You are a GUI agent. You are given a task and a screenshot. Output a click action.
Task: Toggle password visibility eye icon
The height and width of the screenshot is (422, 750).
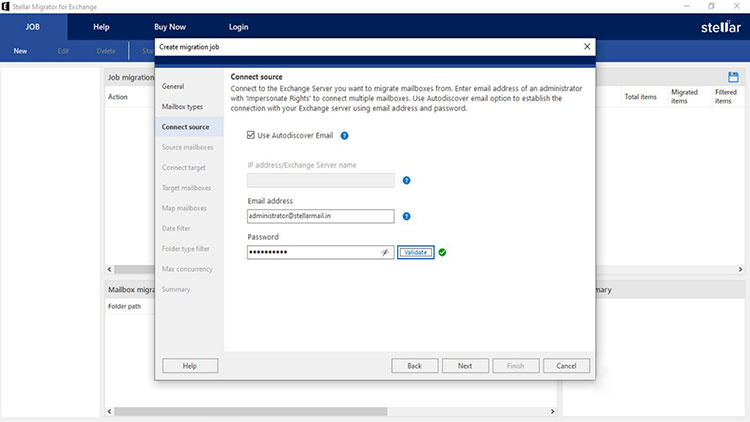point(384,252)
